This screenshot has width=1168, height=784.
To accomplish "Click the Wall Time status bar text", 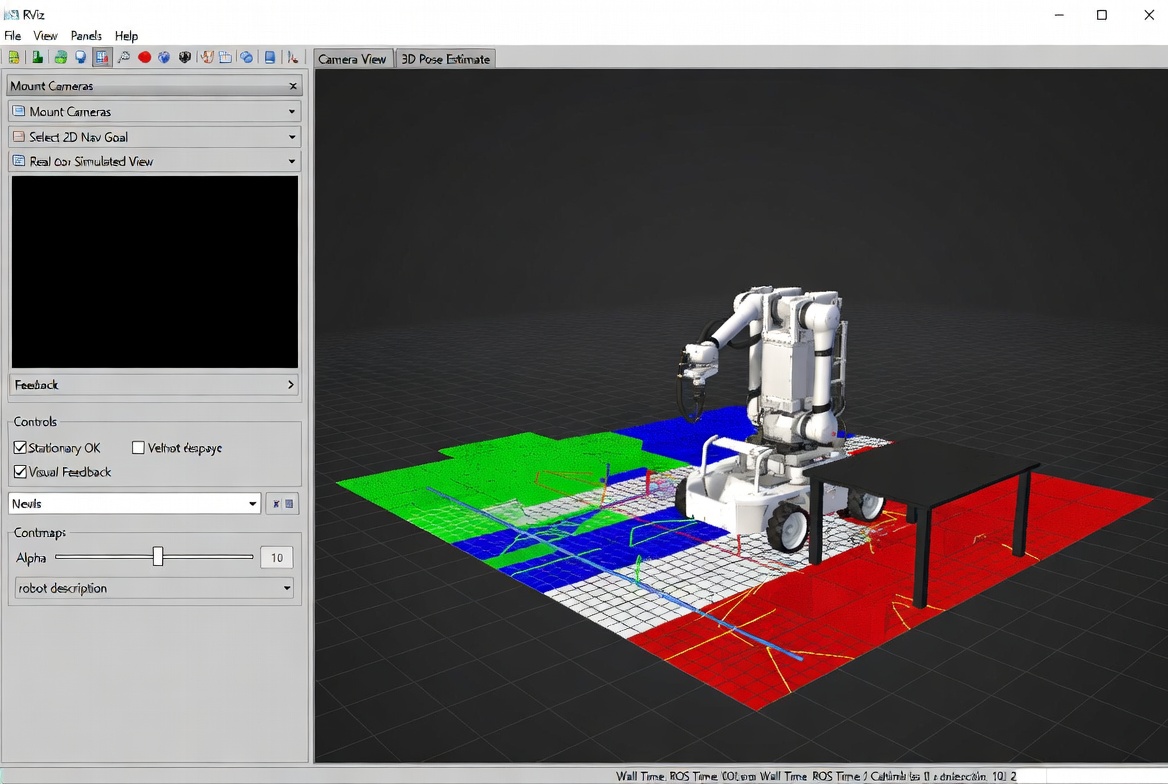I will (x=816, y=776).
